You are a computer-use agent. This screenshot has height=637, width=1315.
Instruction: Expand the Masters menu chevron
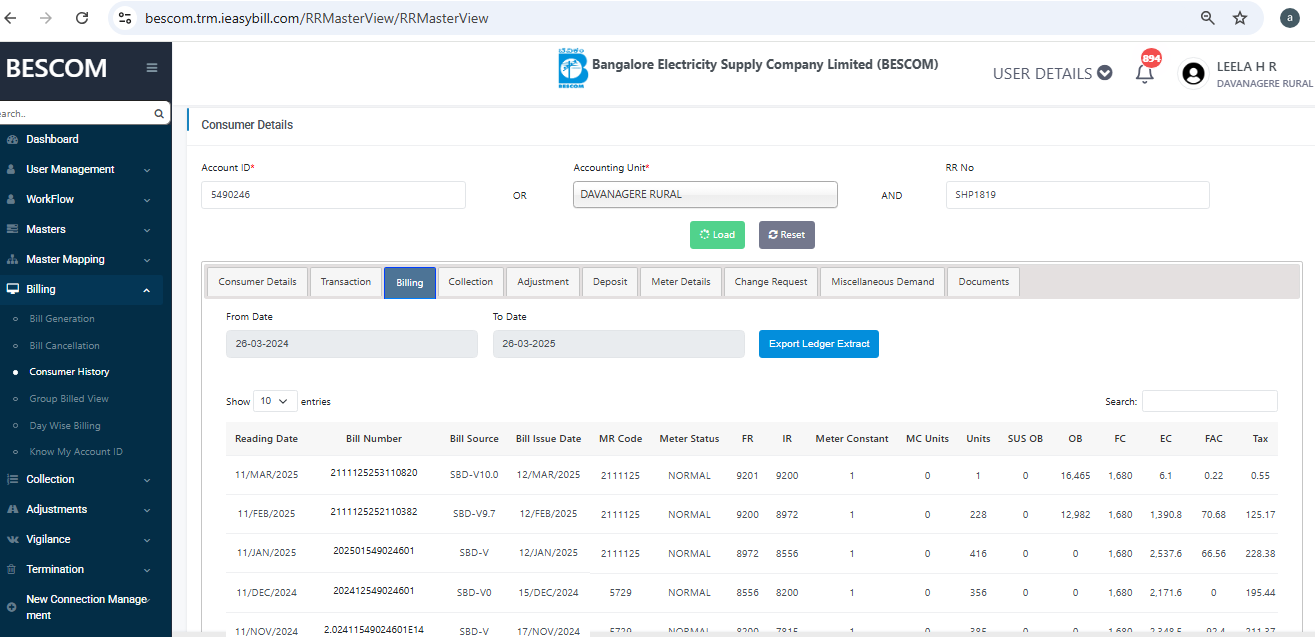147,230
